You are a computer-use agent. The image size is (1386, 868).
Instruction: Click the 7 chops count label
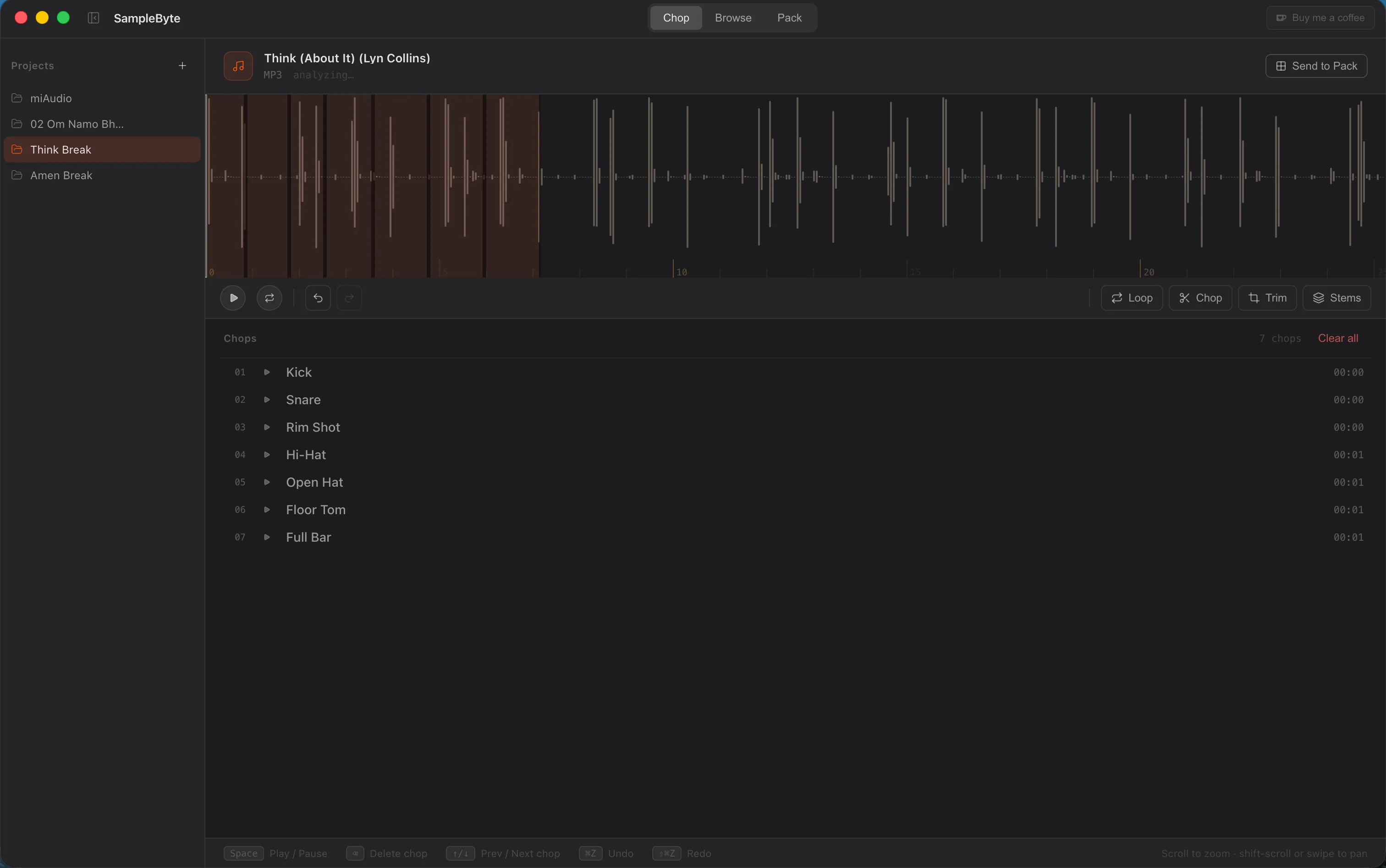pos(1280,338)
